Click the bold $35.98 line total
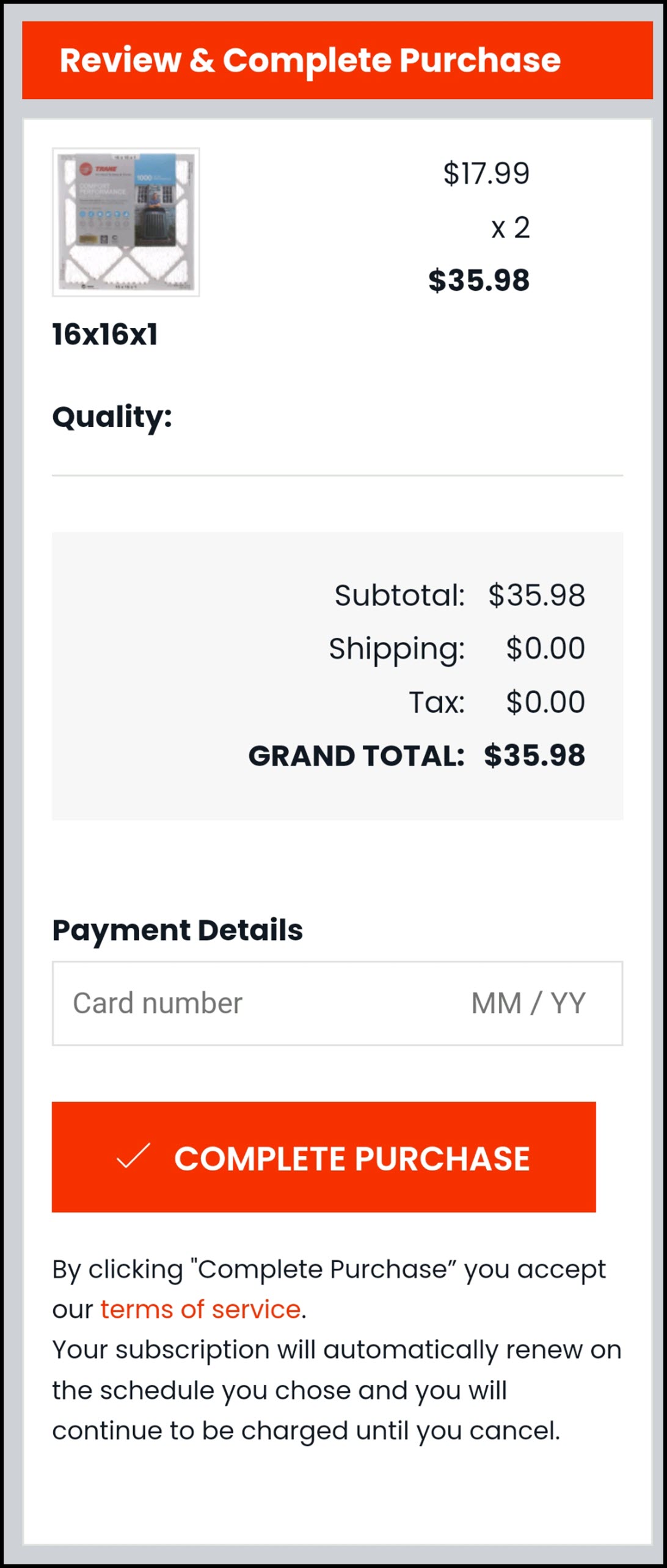The width and height of the screenshot is (667, 1568). 478,280
